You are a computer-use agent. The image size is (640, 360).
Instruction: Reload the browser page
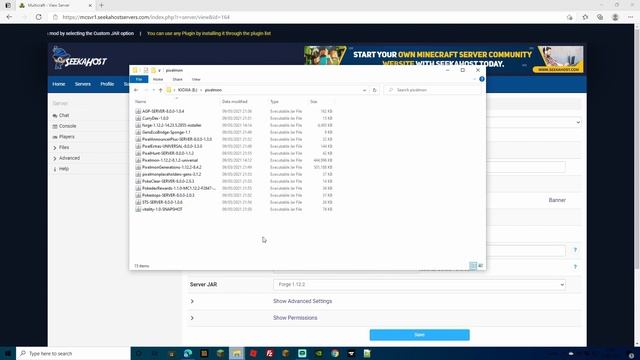click(39, 17)
